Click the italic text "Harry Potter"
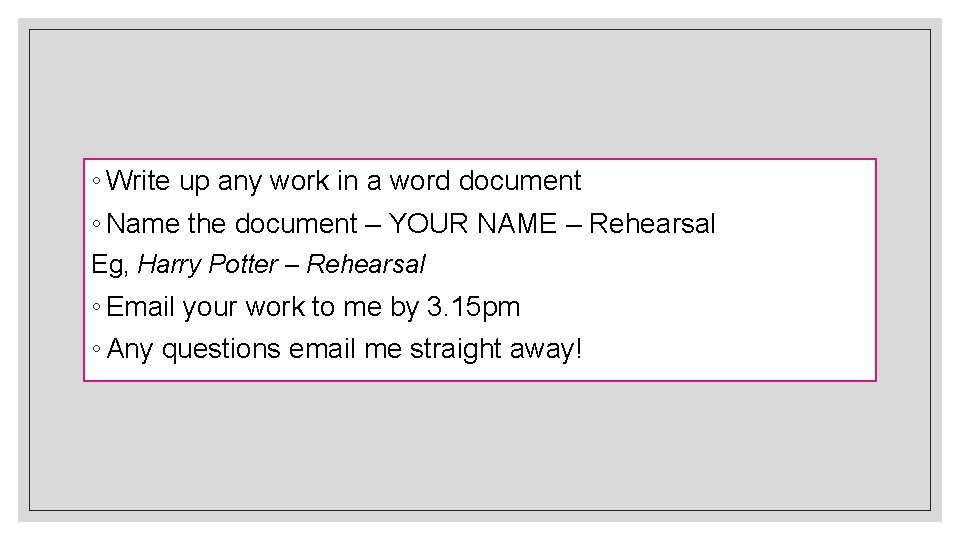960x540 pixels. click(208, 264)
